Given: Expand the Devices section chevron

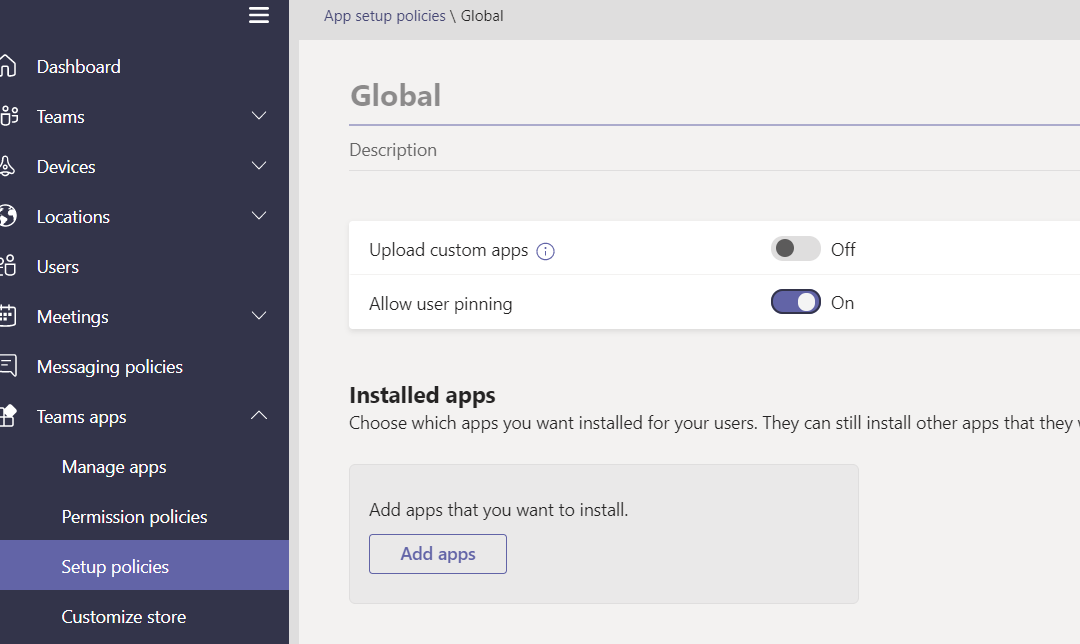Looking at the screenshot, I should pyautogui.click(x=259, y=166).
